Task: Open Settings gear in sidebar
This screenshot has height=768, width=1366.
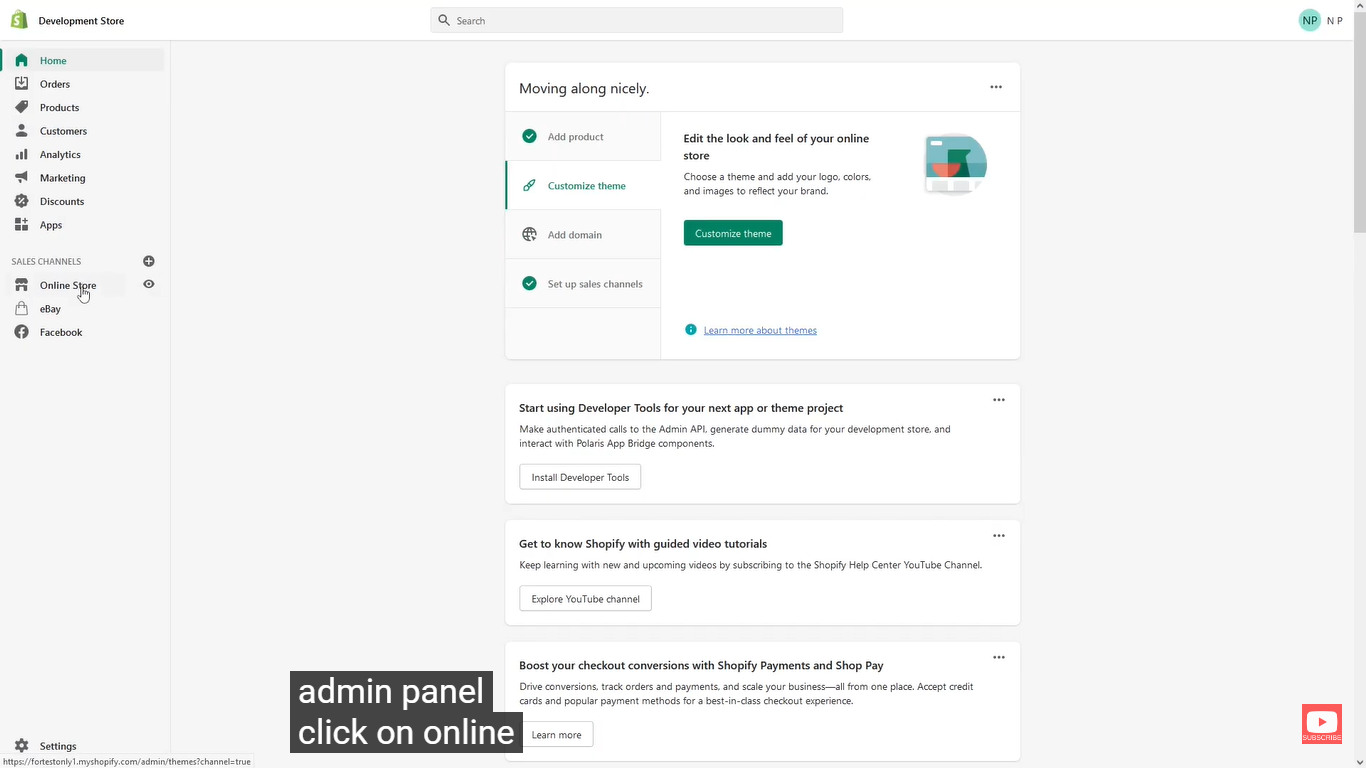Action: click(x=21, y=746)
